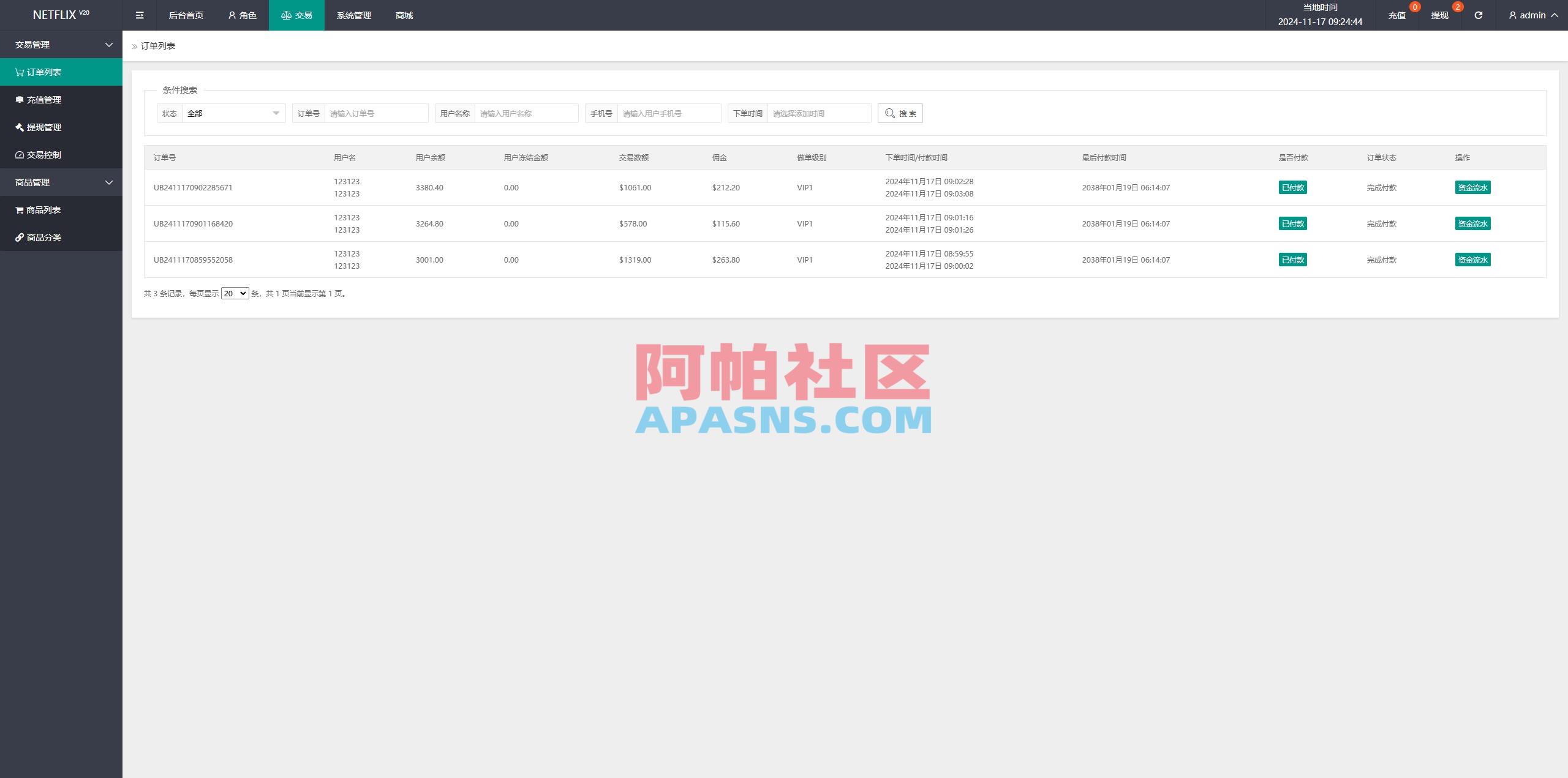
Task: Select the 充值管理 recharge management icon
Action: click(x=20, y=99)
